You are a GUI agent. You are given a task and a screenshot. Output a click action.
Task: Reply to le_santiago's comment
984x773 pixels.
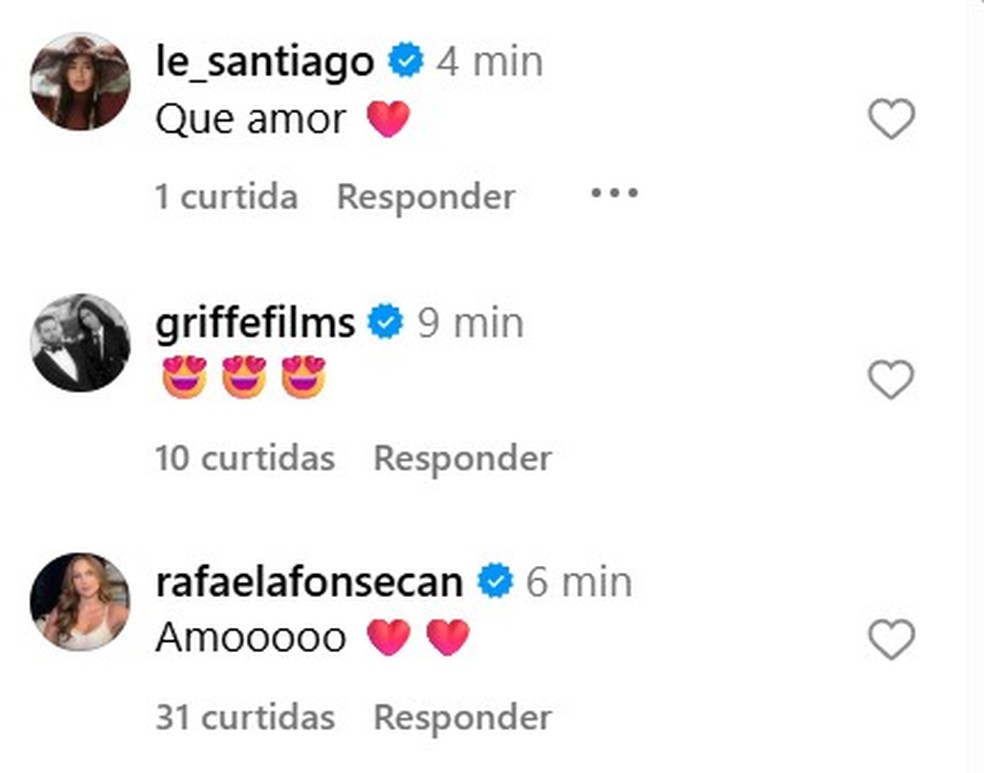(426, 196)
